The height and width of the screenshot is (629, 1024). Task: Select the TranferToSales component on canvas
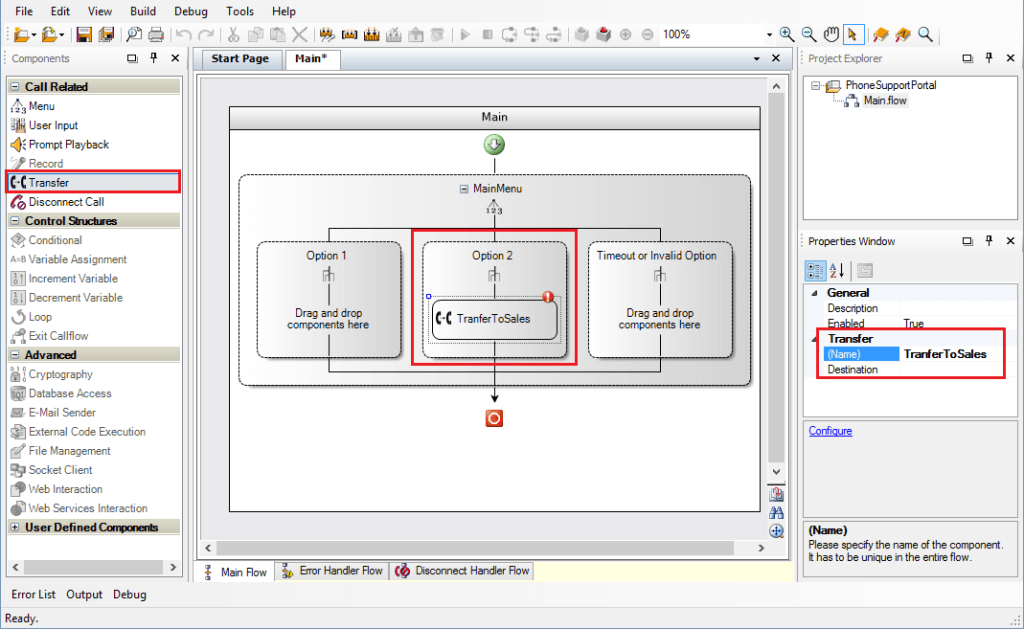(494, 319)
